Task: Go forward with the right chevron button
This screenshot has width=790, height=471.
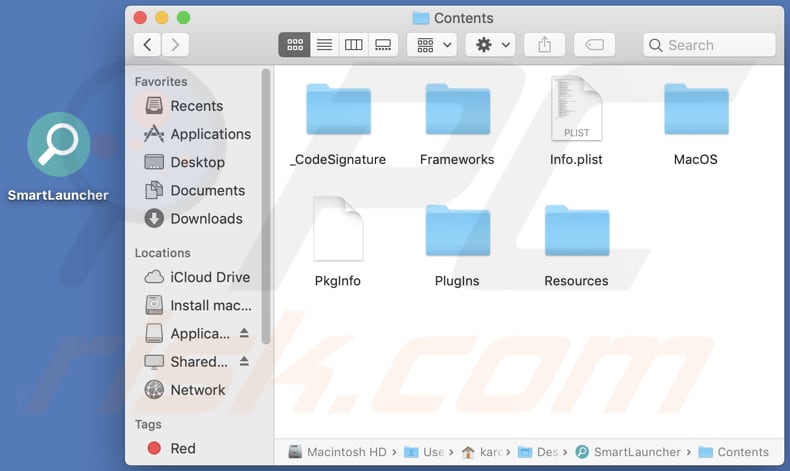Action: (x=175, y=45)
